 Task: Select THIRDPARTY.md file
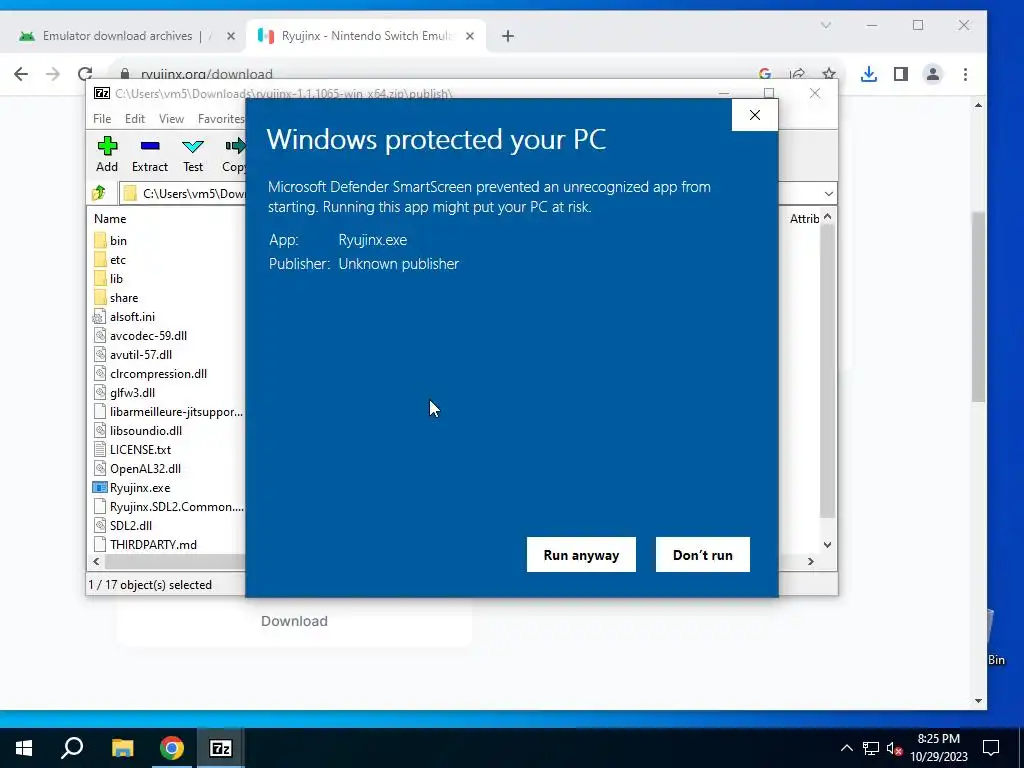coord(145,544)
